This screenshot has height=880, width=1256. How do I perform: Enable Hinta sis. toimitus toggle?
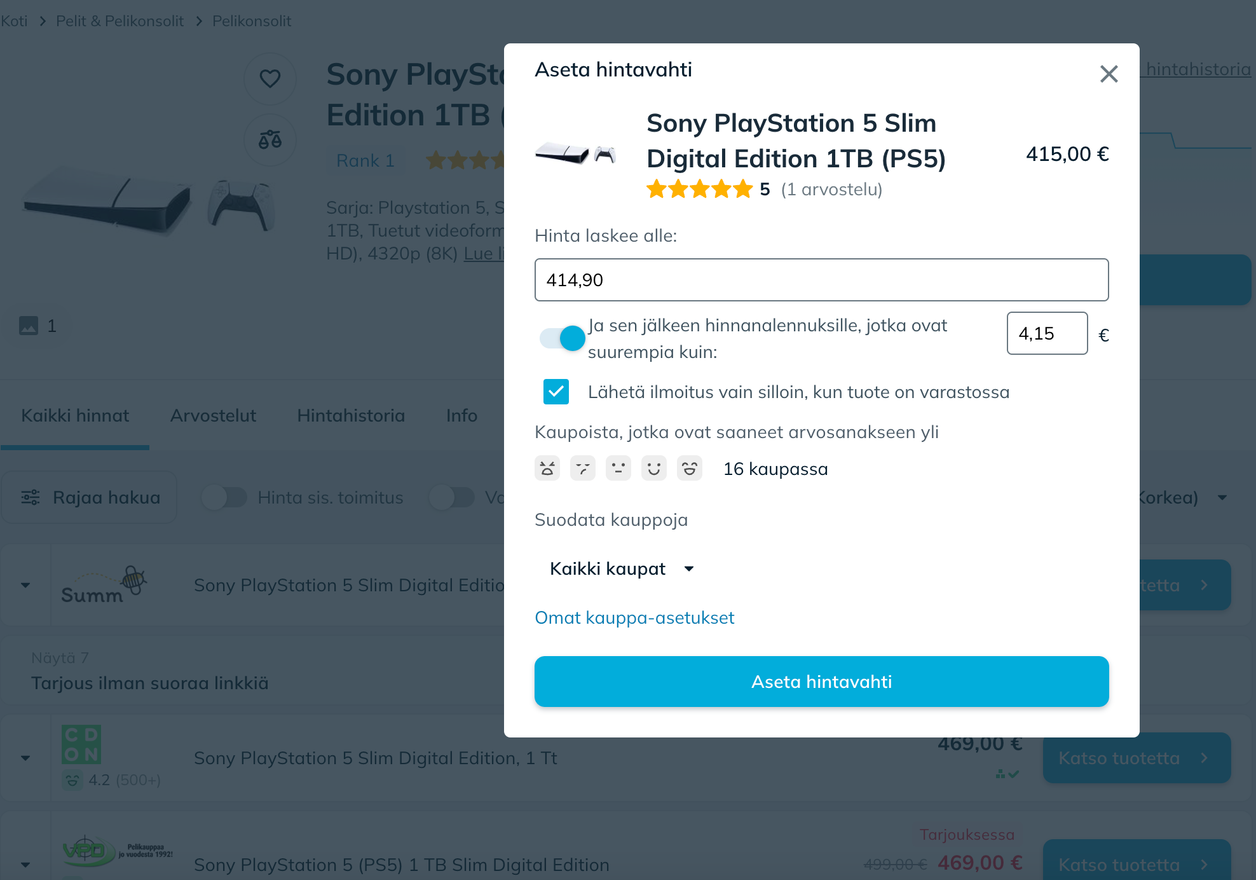pos(224,497)
